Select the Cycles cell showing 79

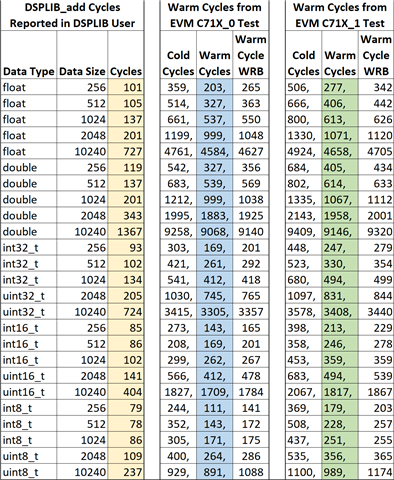point(126,408)
